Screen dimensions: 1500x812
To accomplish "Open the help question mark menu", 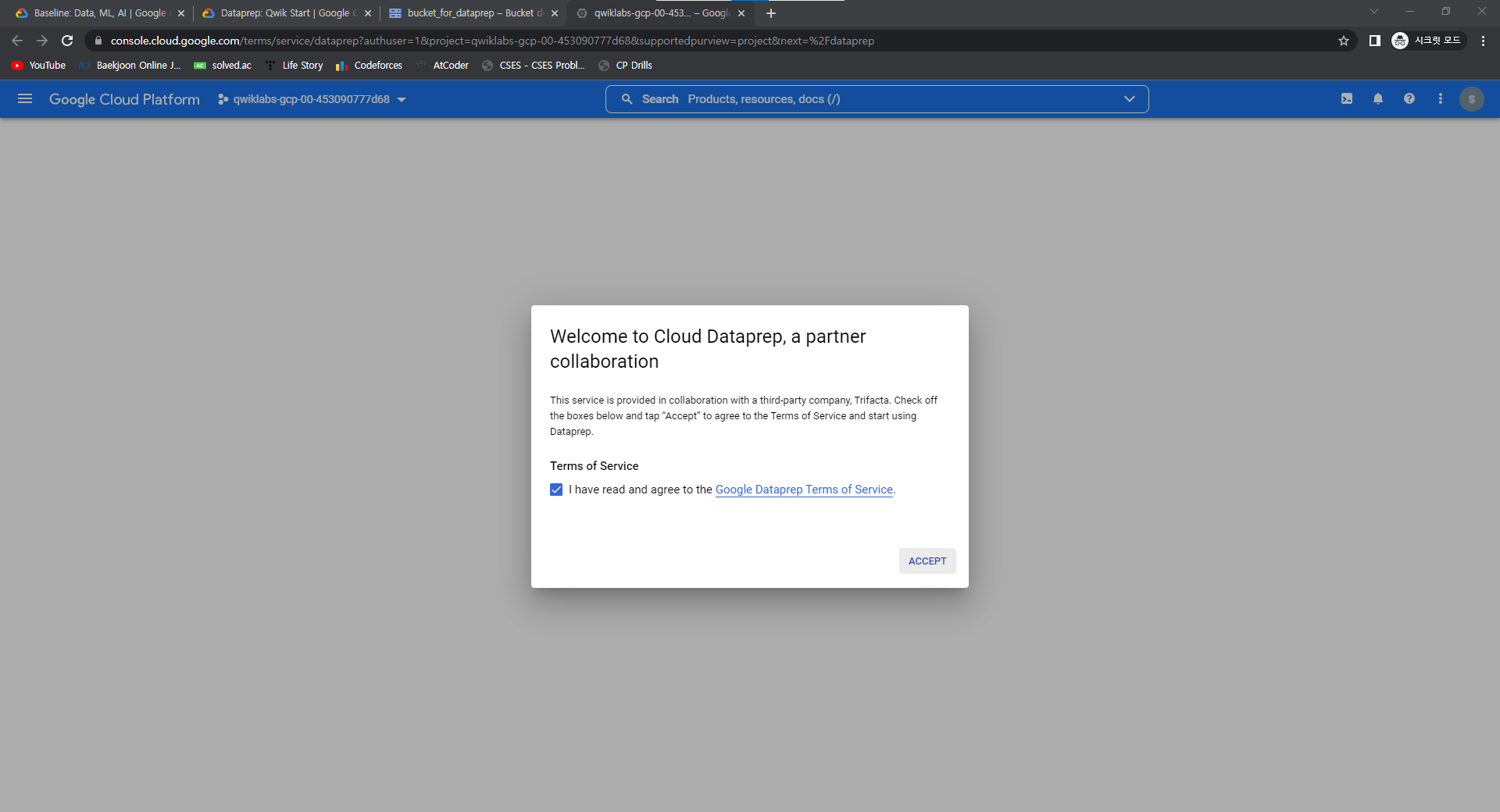I will pyautogui.click(x=1409, y=99).
